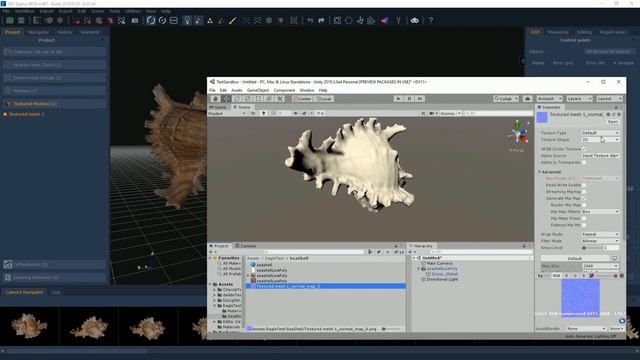Open the Filter Mode dropdown
This screenshot has height=360, width=640.
tap(600, 241)
